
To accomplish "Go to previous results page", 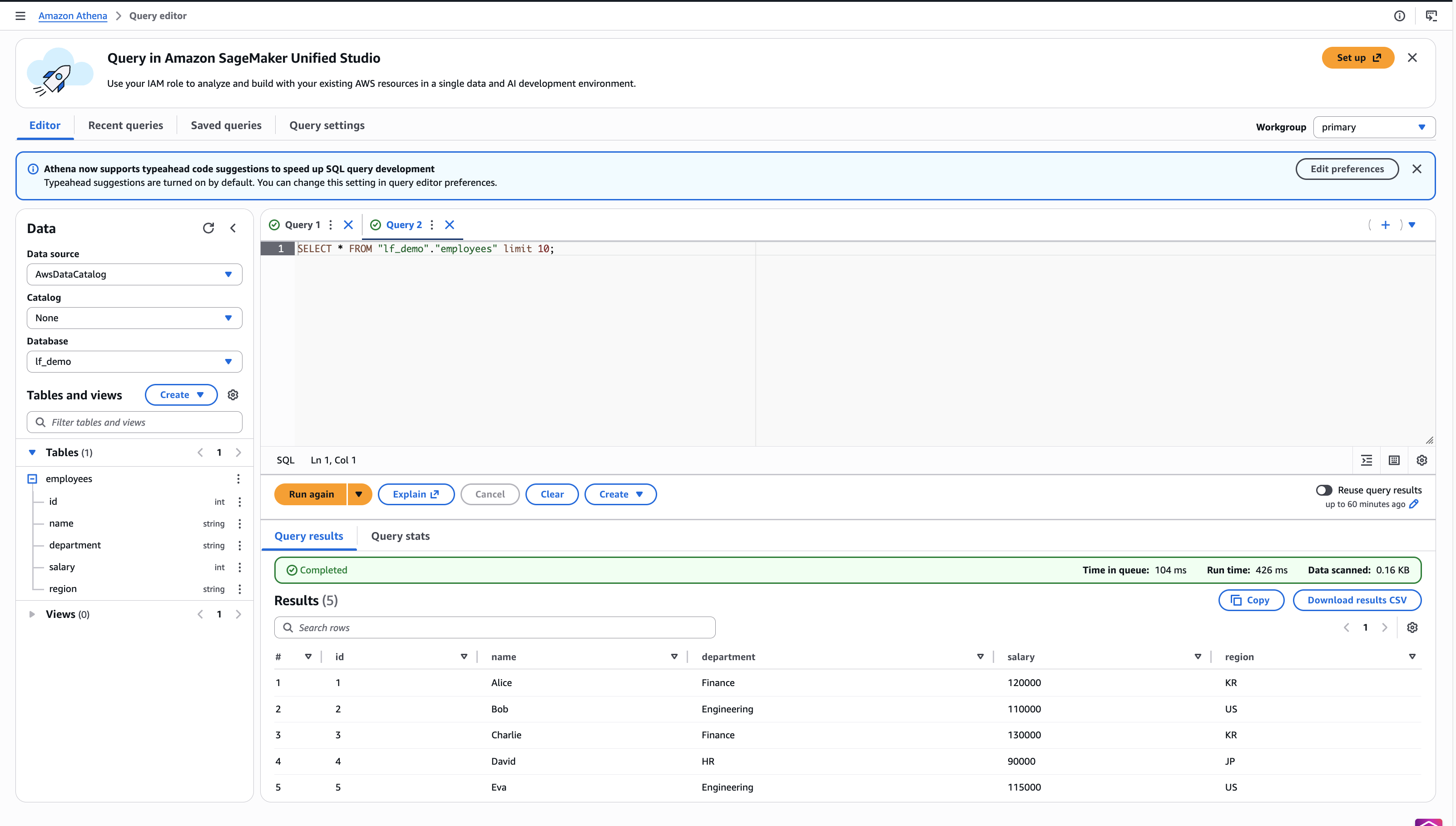I will coord(1347,627).
